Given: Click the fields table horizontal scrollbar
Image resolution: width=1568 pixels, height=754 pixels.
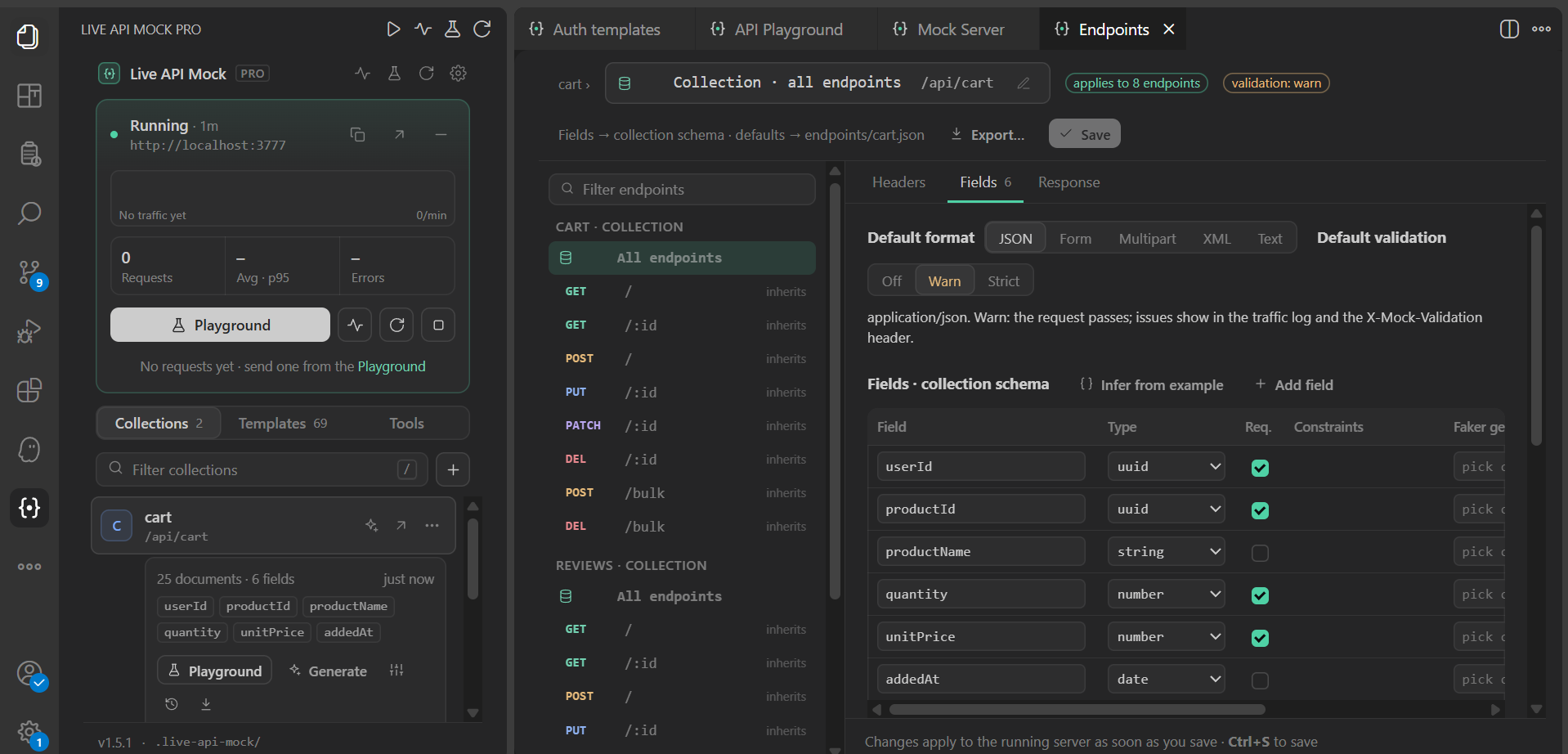Looking at the screenshot, I should pyautogui.click(x=1077, y=709).
